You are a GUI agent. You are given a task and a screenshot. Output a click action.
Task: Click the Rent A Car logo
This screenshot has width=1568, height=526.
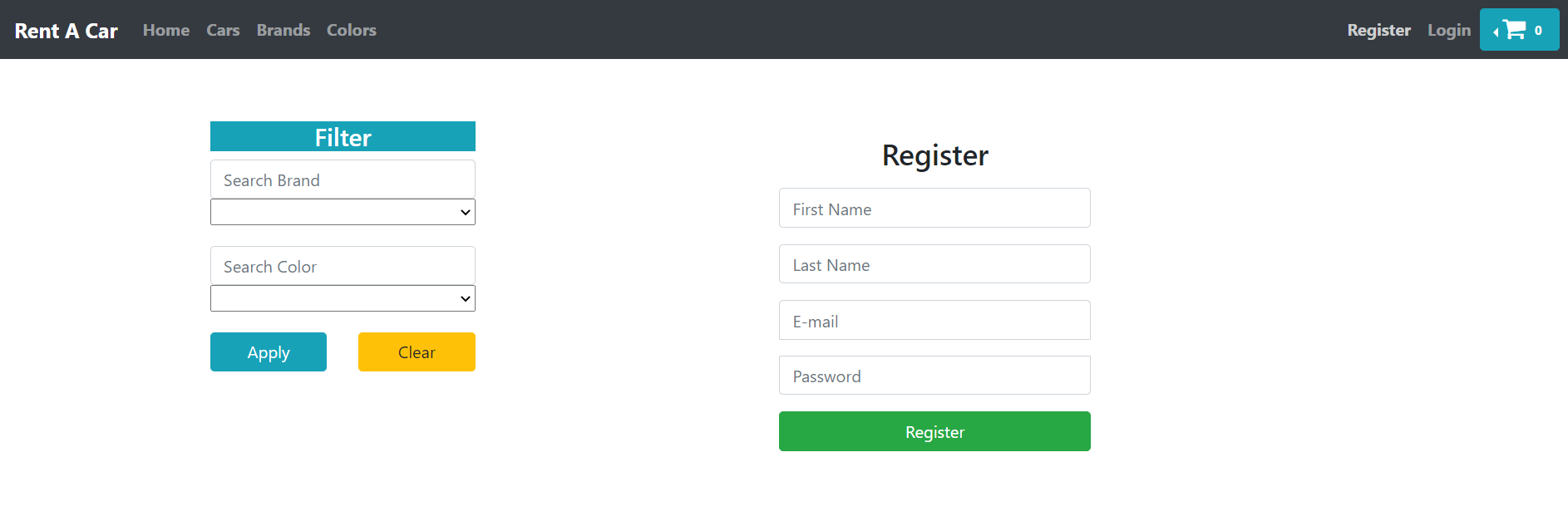[67, 31]
